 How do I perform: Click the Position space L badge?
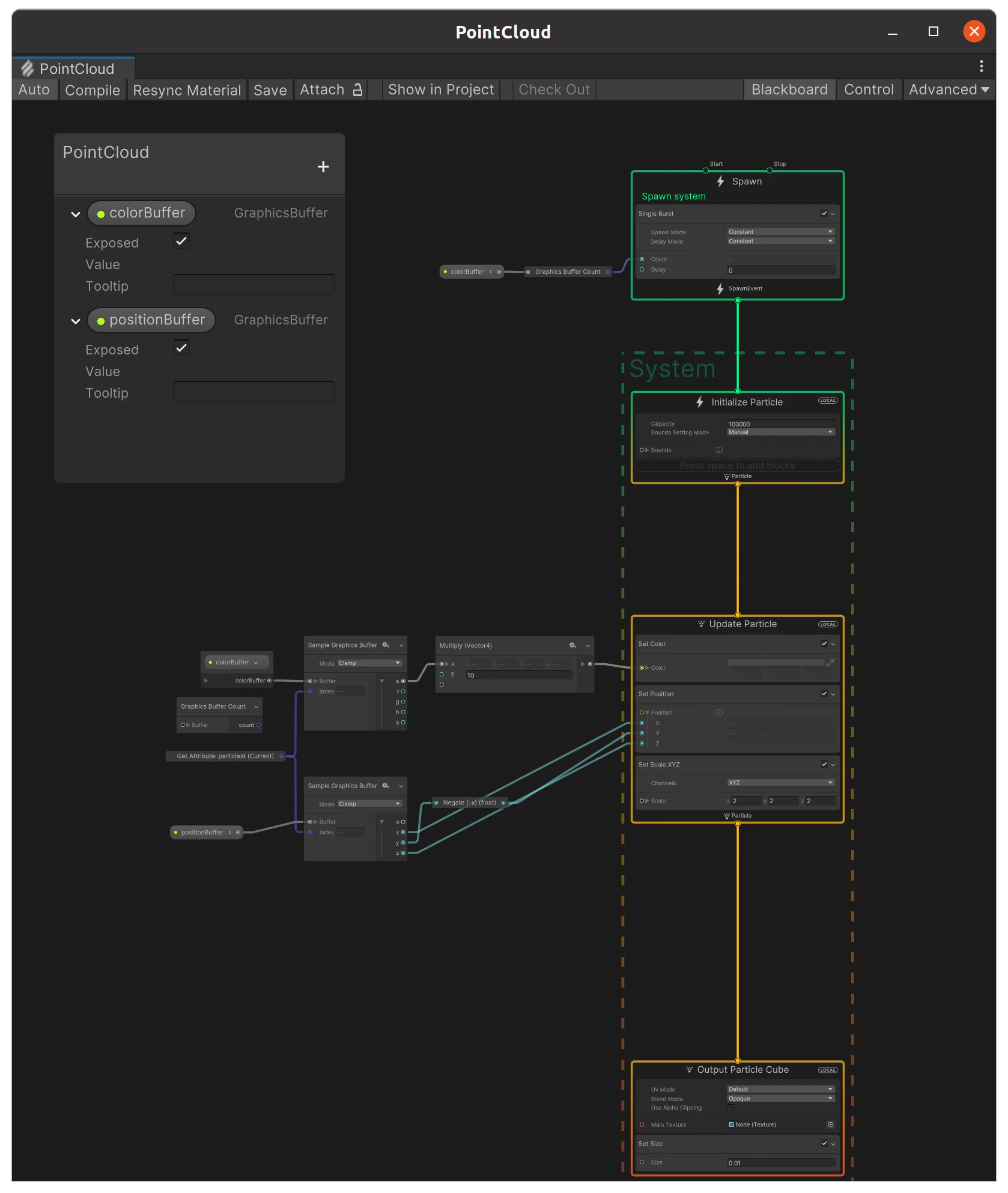(x=718, y=712)
